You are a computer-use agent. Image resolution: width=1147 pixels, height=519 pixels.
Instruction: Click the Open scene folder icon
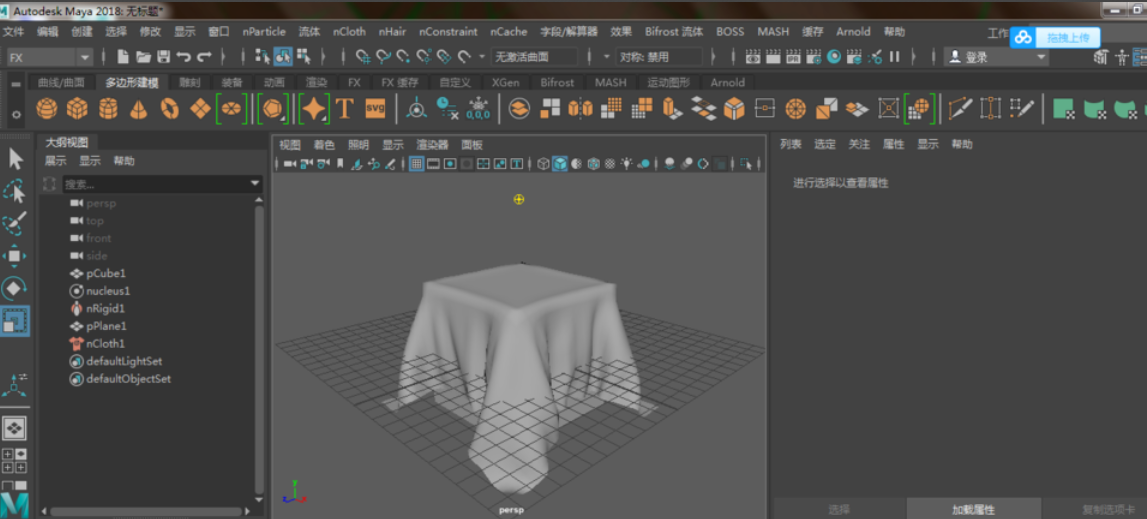(x=143, y=56)
